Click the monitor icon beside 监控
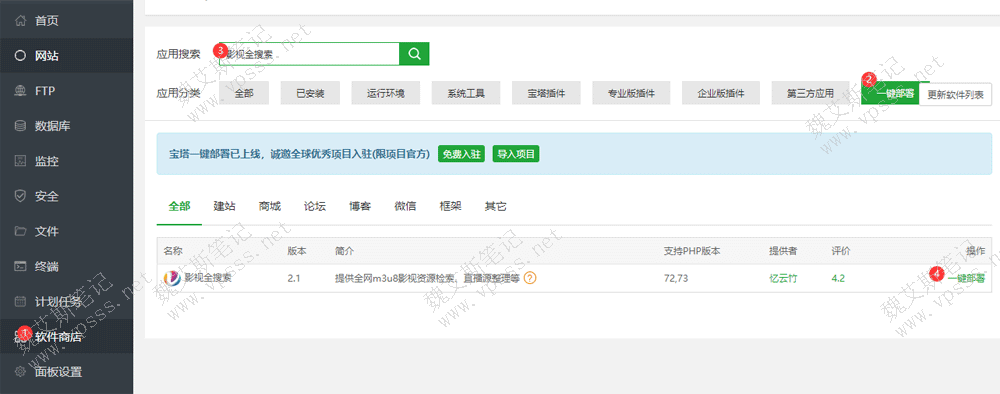1000x394 pixels. tap(20, 161)
